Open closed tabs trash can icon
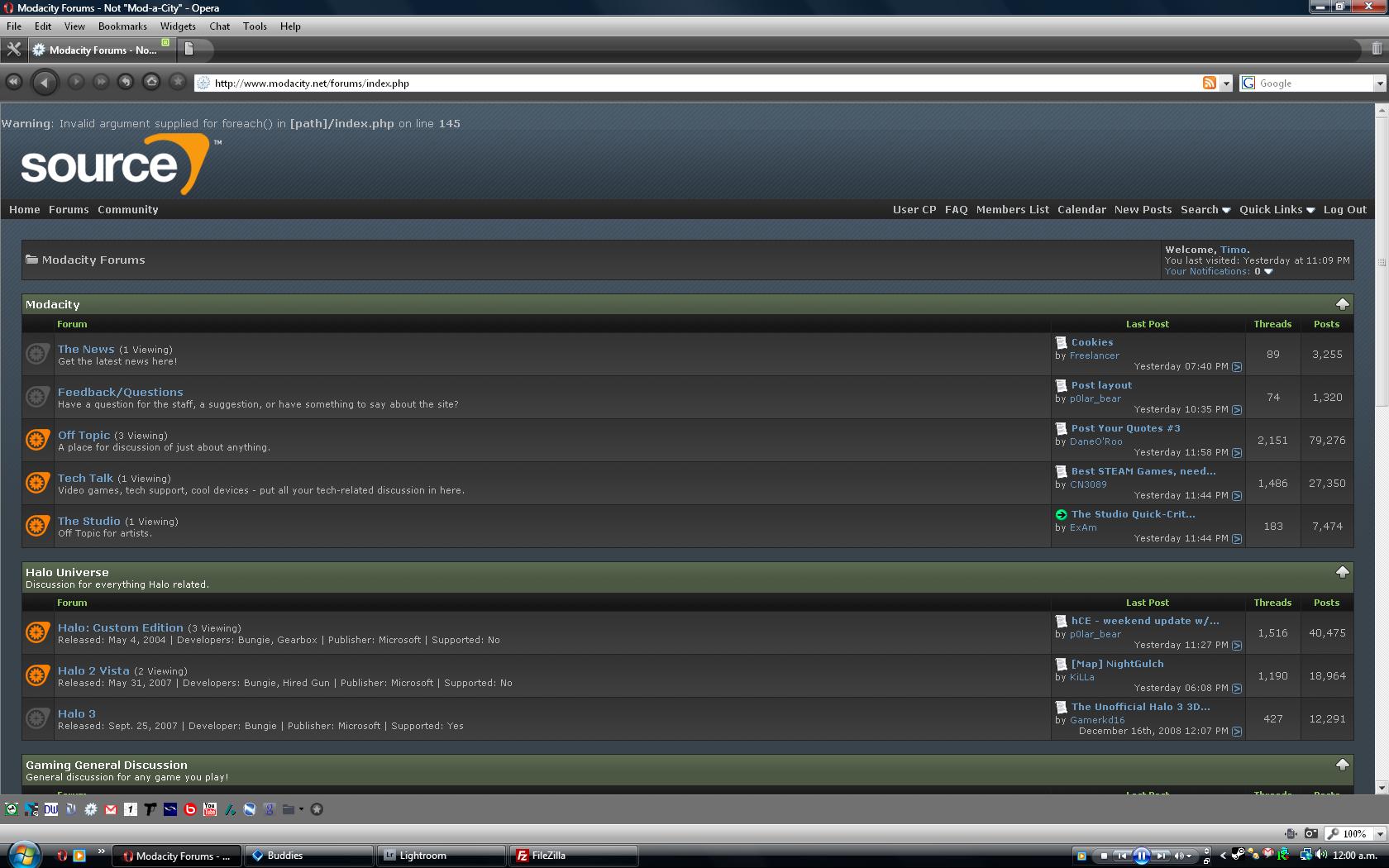This screenshot has width=1389, height=868. (x=1377, y=49)
